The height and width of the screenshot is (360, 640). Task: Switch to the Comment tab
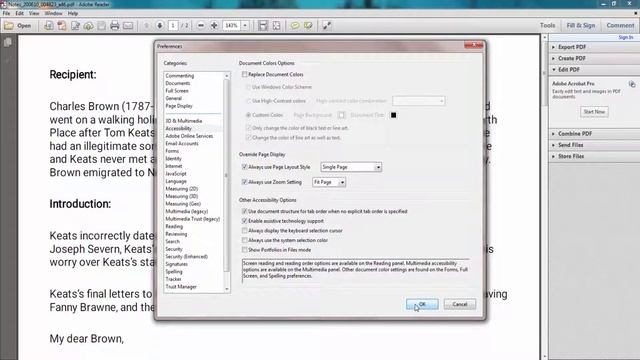click(620, 25)
